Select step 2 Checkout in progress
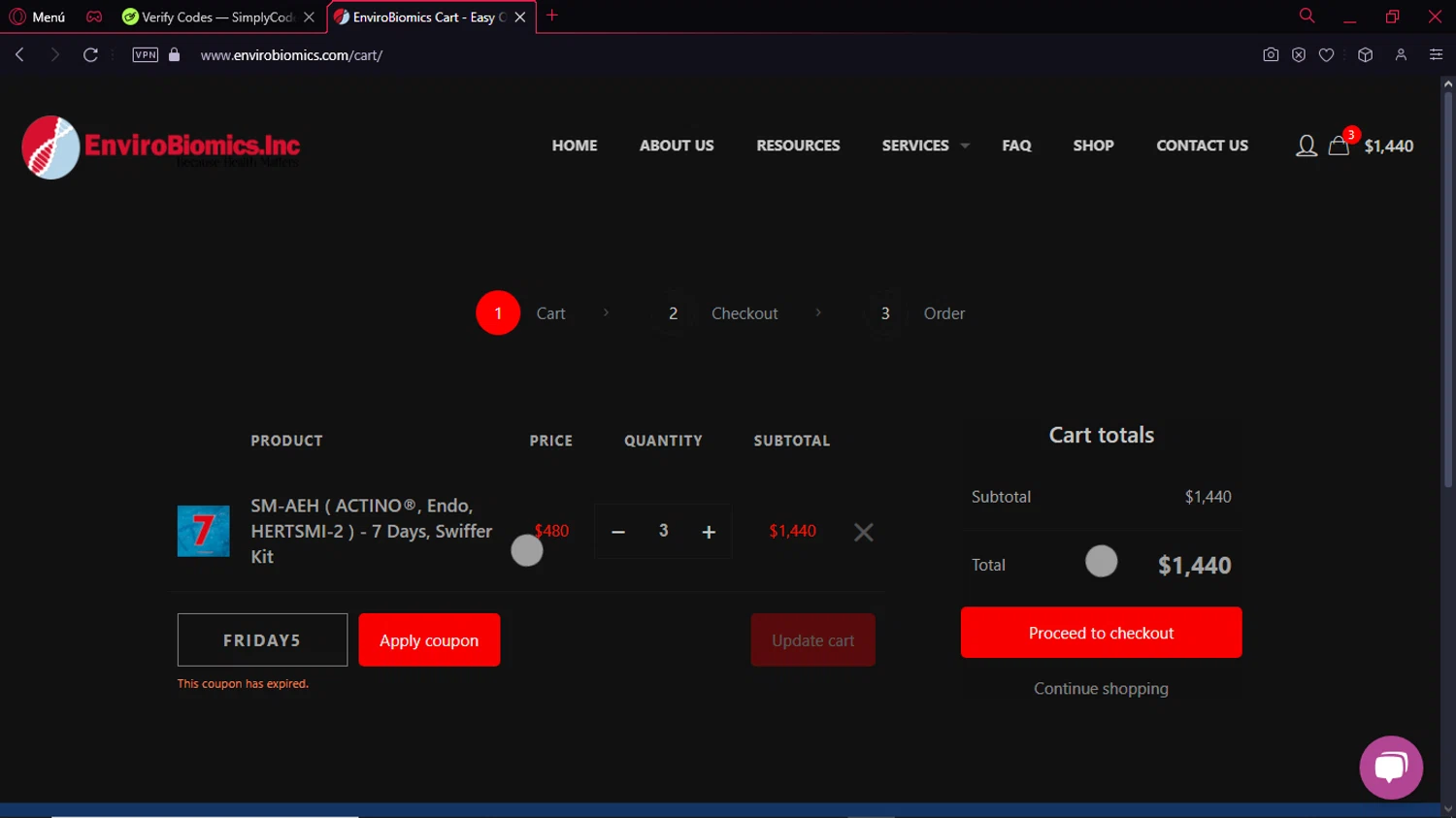Screen dimensions: 1456x818 point(713,313)
